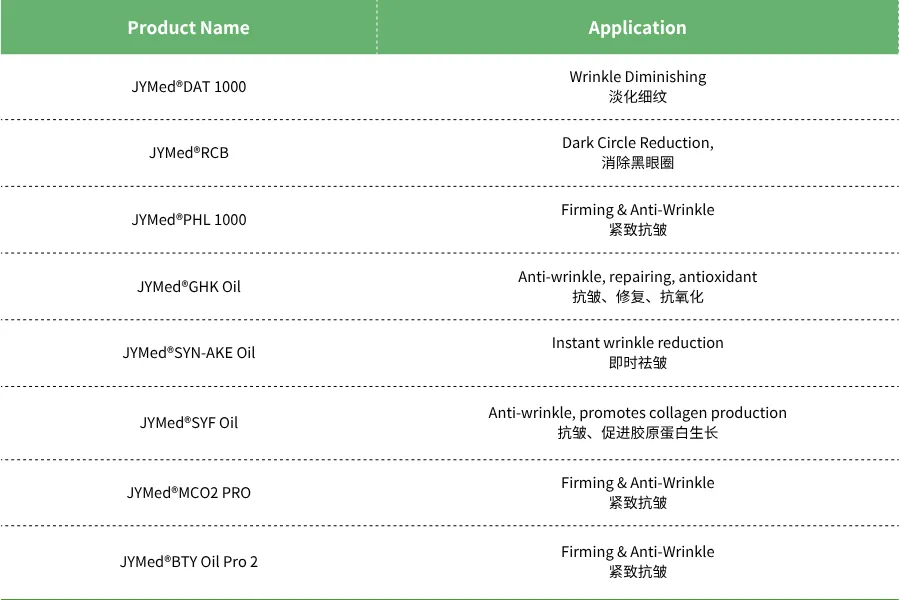The width and height of the screenshot is (900, 600).
Task: Click 紧致抗皱 in the BTY Oil Pro 2 row
Action: coord(638,572)
